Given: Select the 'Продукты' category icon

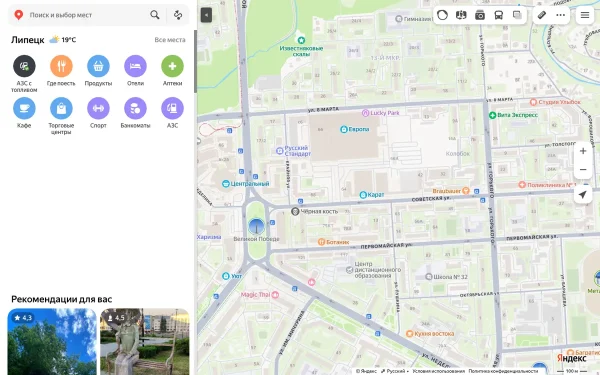Looking at the screenshot, I should pos(98,66).
